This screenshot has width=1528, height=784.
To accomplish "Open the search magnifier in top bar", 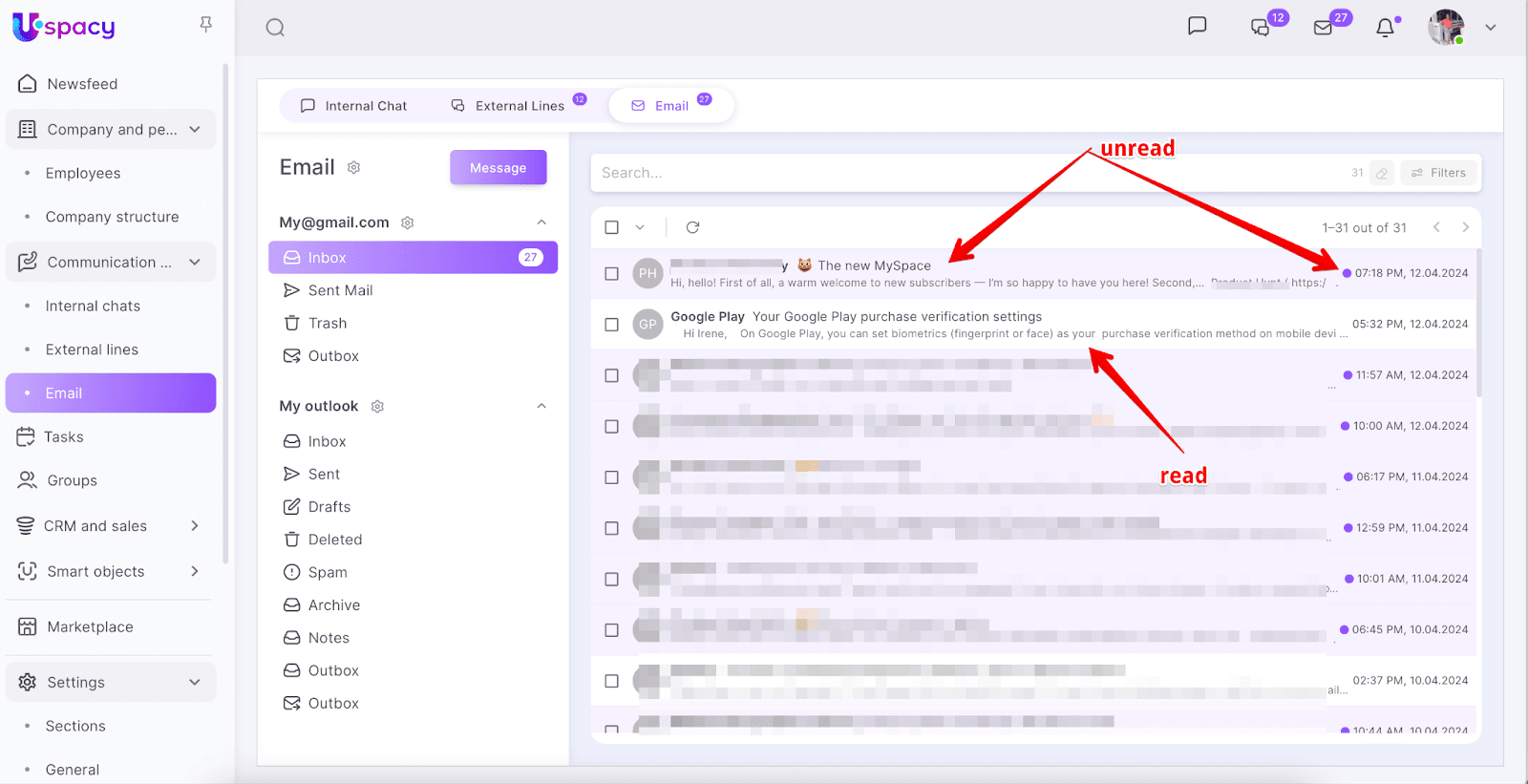I will tap(275, 28).
